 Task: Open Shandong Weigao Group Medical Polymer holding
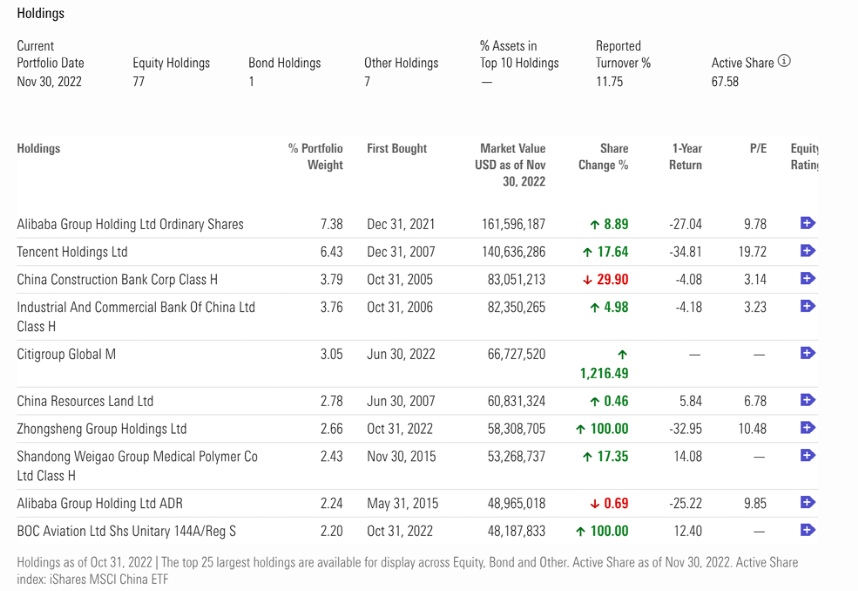(137, 466)
